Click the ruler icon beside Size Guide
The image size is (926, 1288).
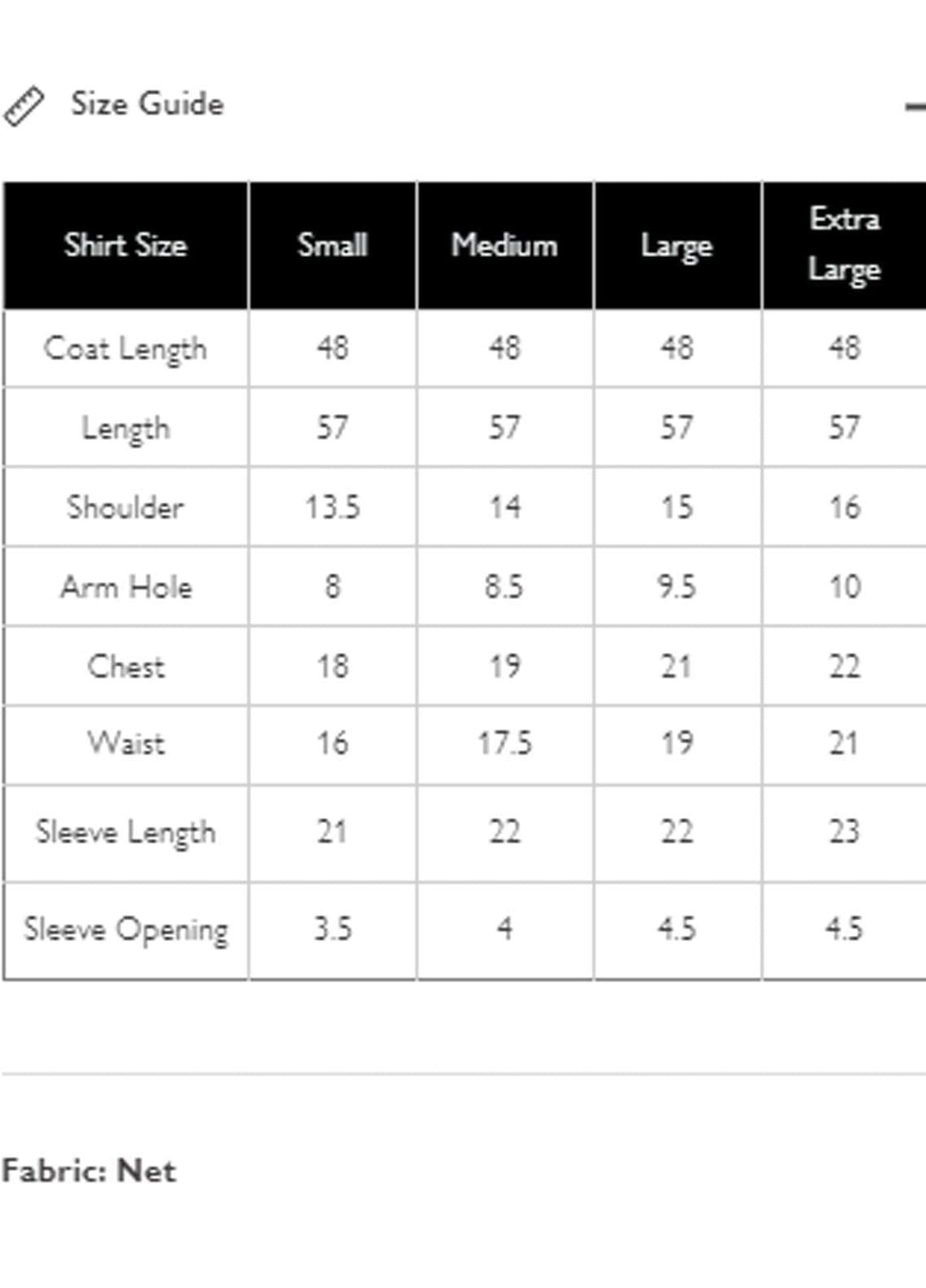(x=24, y=106)
